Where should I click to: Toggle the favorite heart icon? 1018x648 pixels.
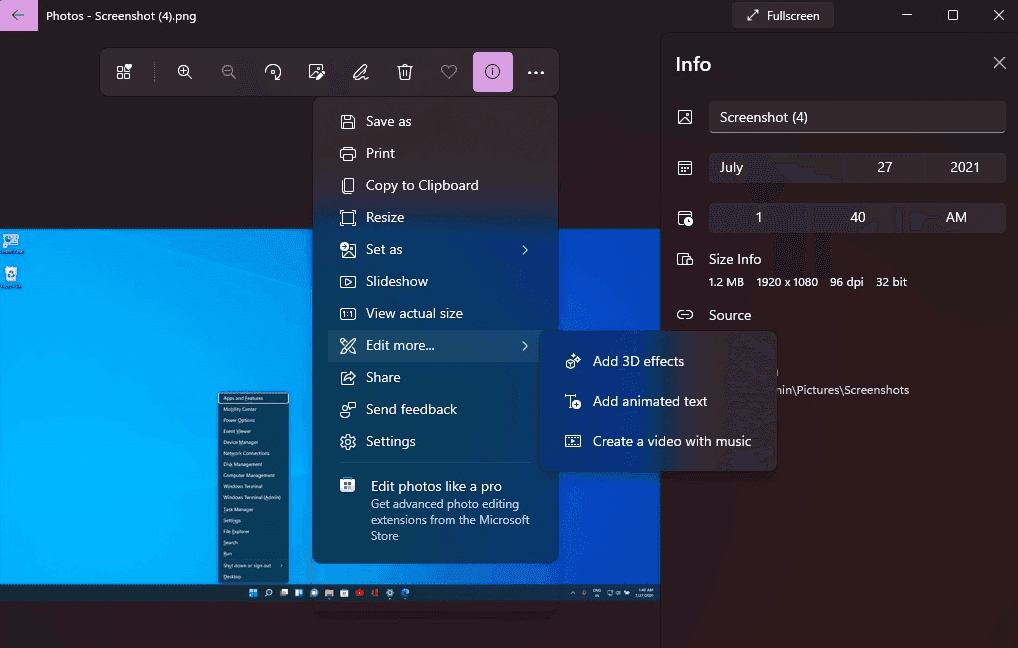449,72
